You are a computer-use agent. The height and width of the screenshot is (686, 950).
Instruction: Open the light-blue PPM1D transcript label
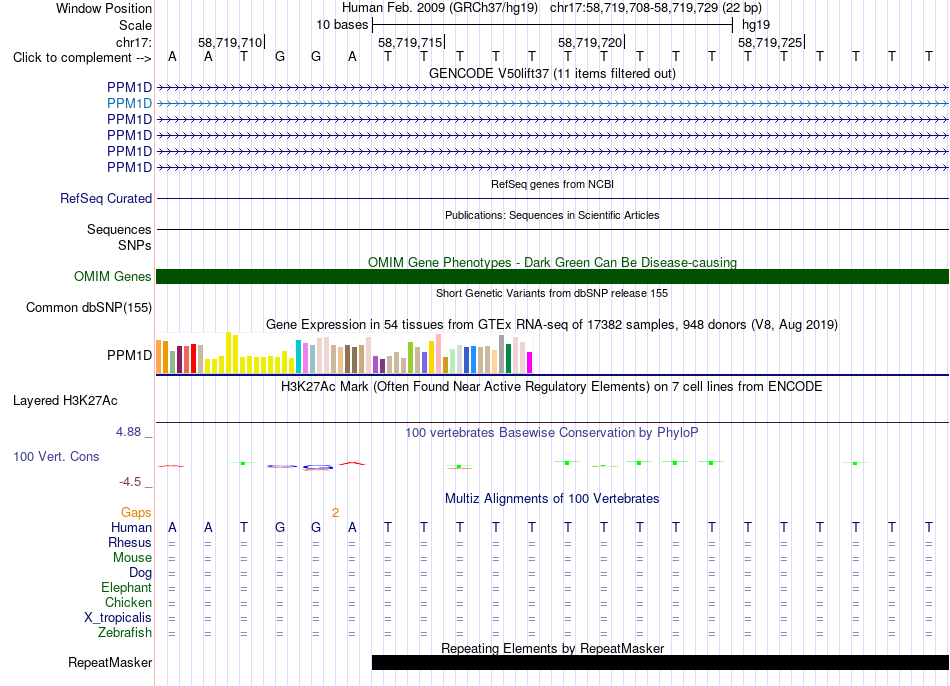[x=129, y=104]
